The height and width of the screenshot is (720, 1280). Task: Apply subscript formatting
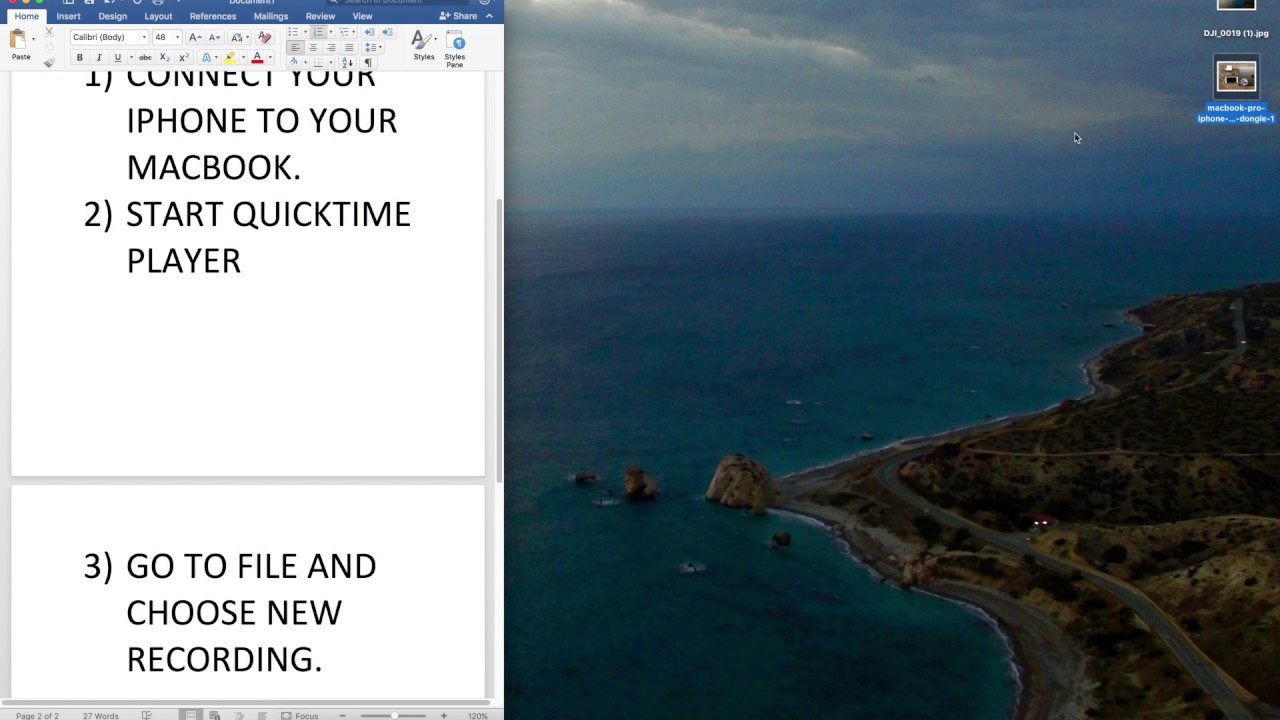pos(165,58)
